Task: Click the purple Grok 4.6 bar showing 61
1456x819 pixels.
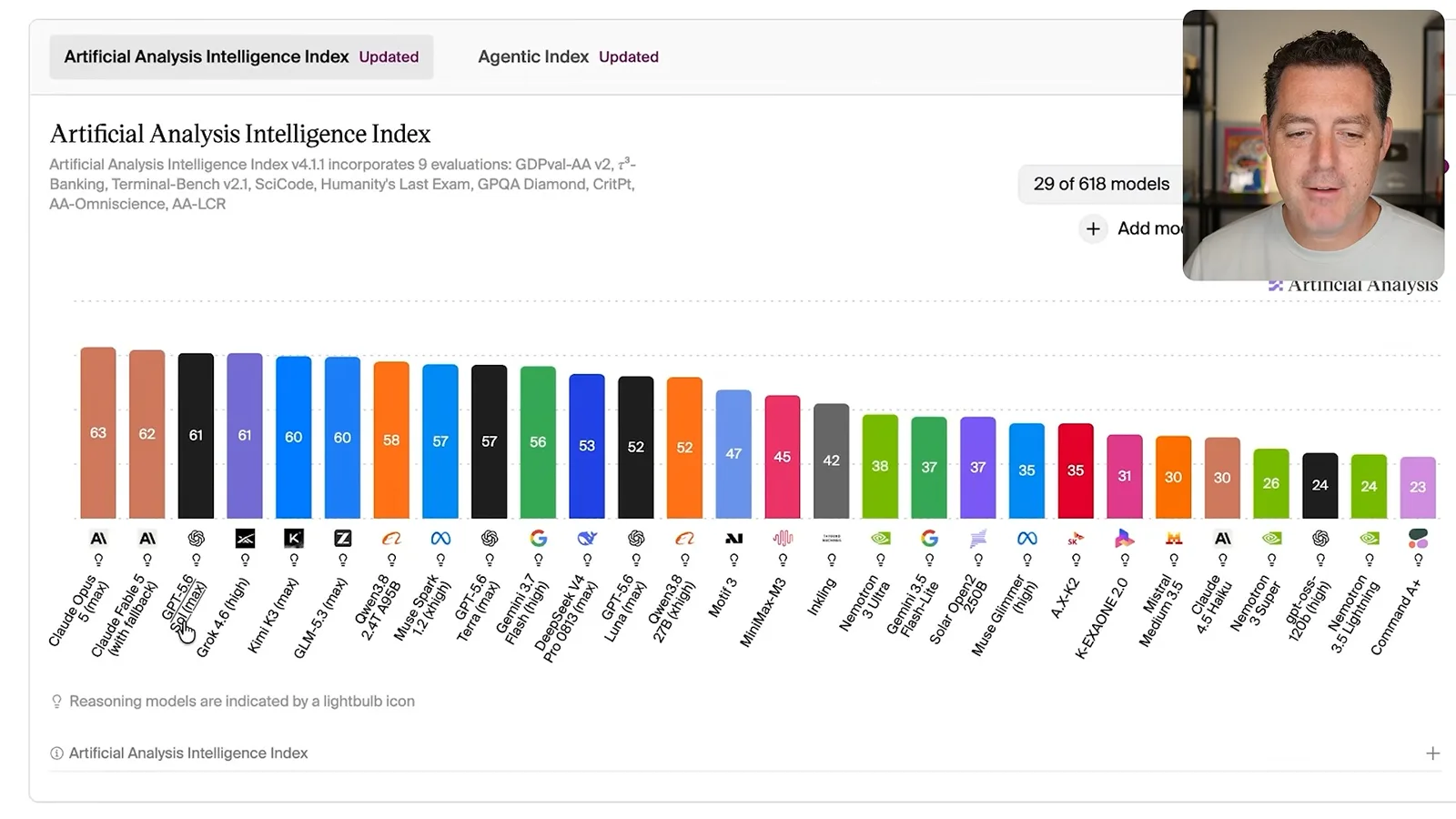Action: tap(245, 436)
